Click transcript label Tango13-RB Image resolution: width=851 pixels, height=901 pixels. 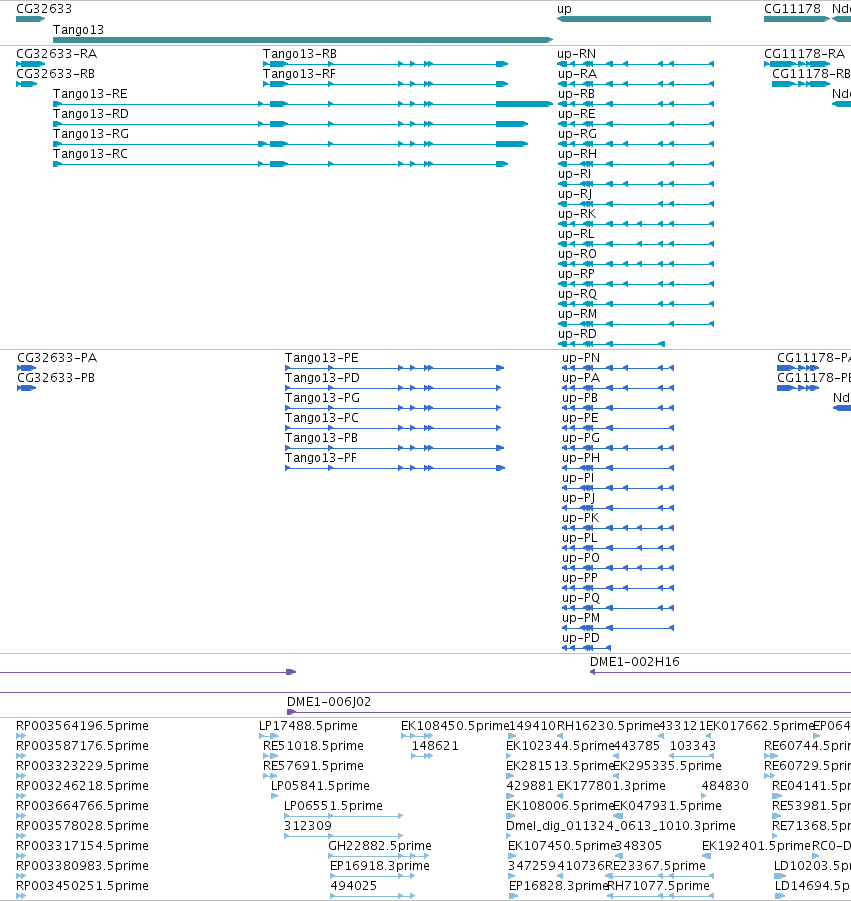coord(300,54)
